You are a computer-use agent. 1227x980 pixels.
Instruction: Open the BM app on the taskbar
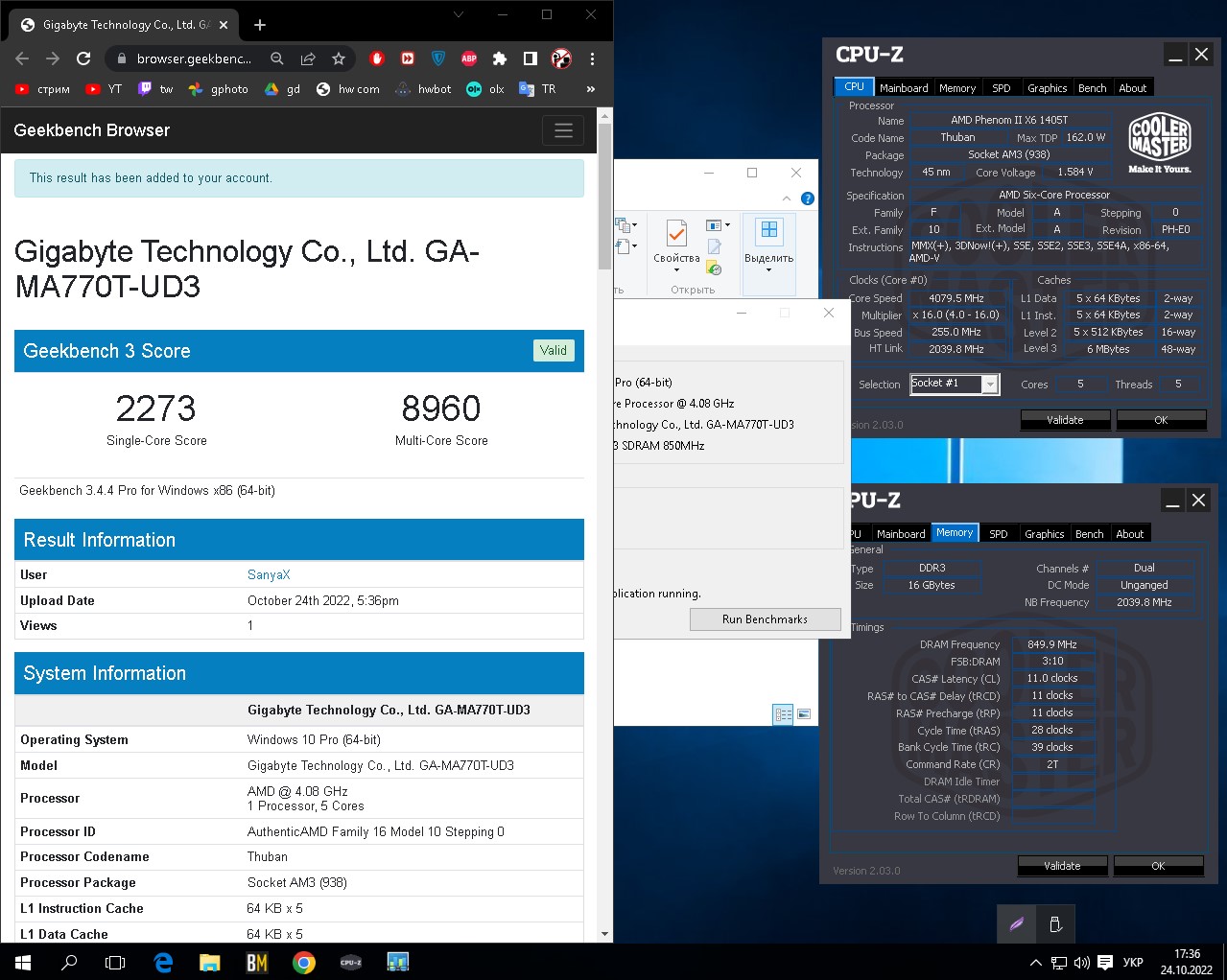pyautogui.click(x=256, y=962)
